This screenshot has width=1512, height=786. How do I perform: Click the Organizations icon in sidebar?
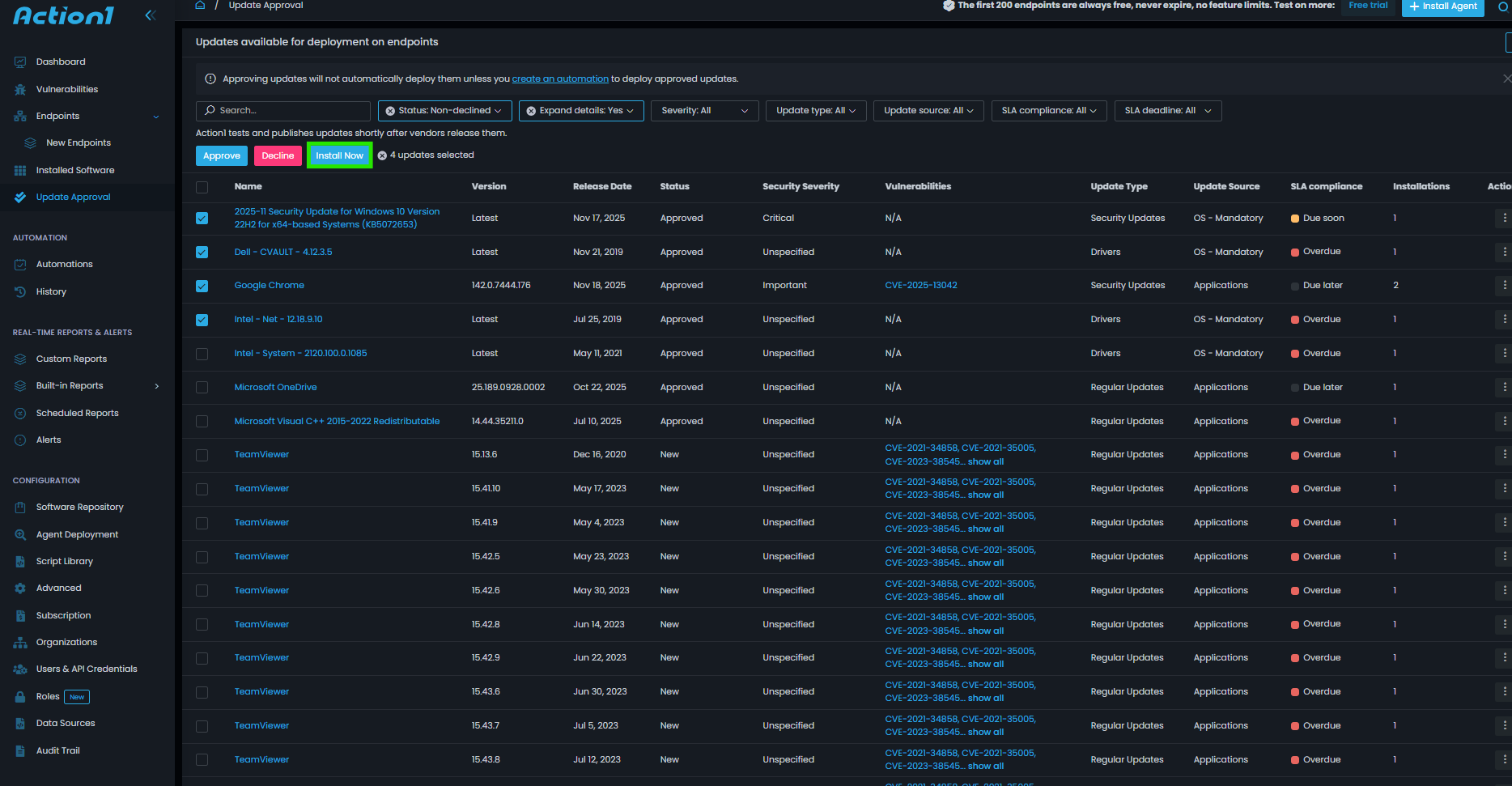coord(20,642)
